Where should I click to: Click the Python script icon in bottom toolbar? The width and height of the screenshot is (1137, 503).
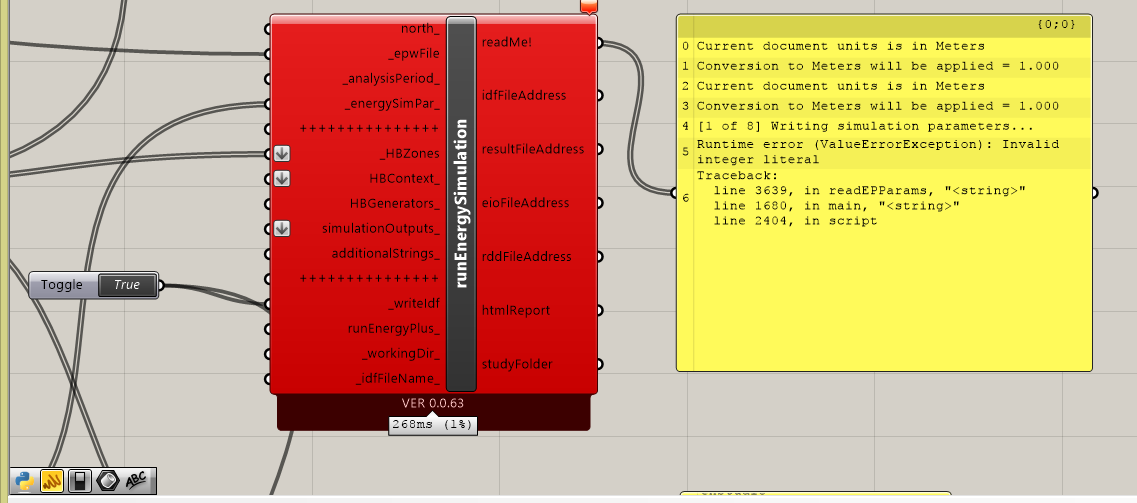click(26, 481)
